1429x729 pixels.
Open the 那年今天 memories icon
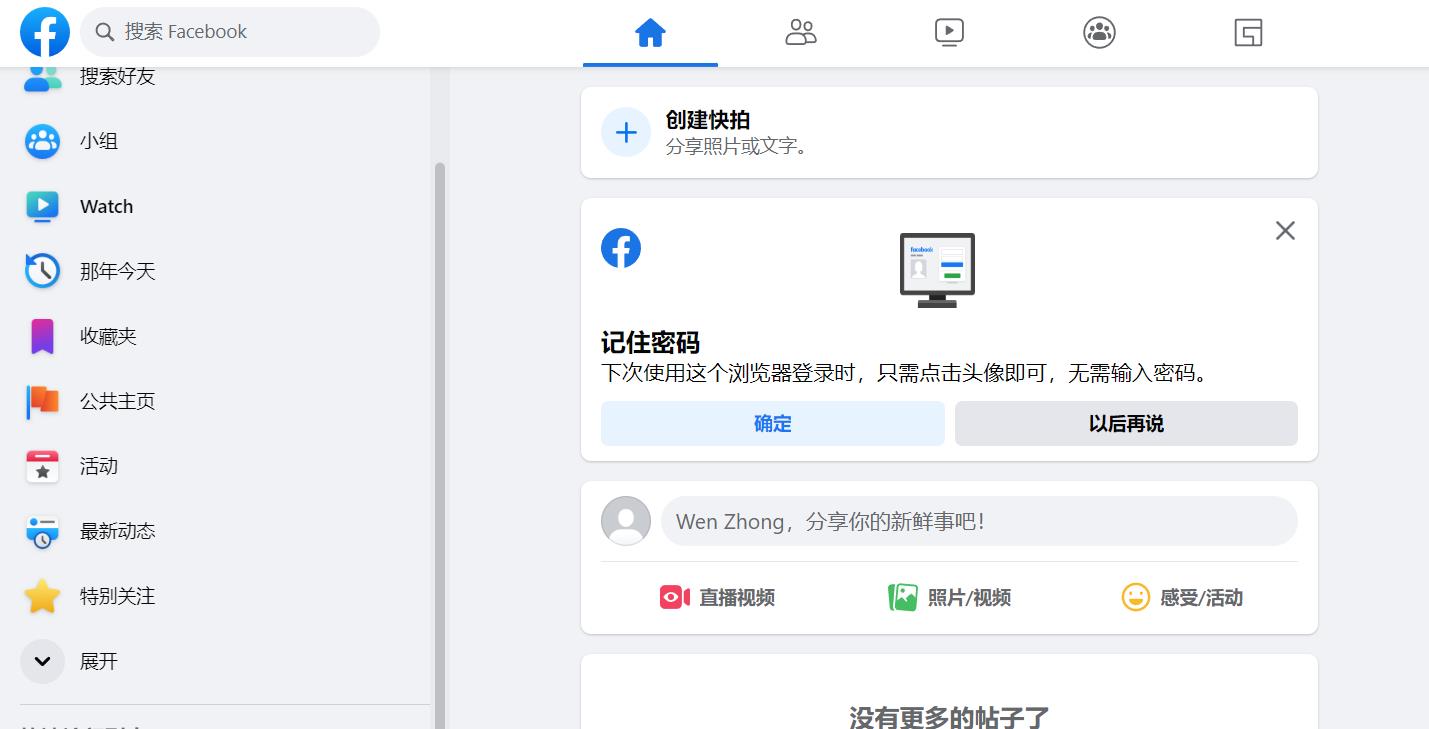(x=42, y=271)
